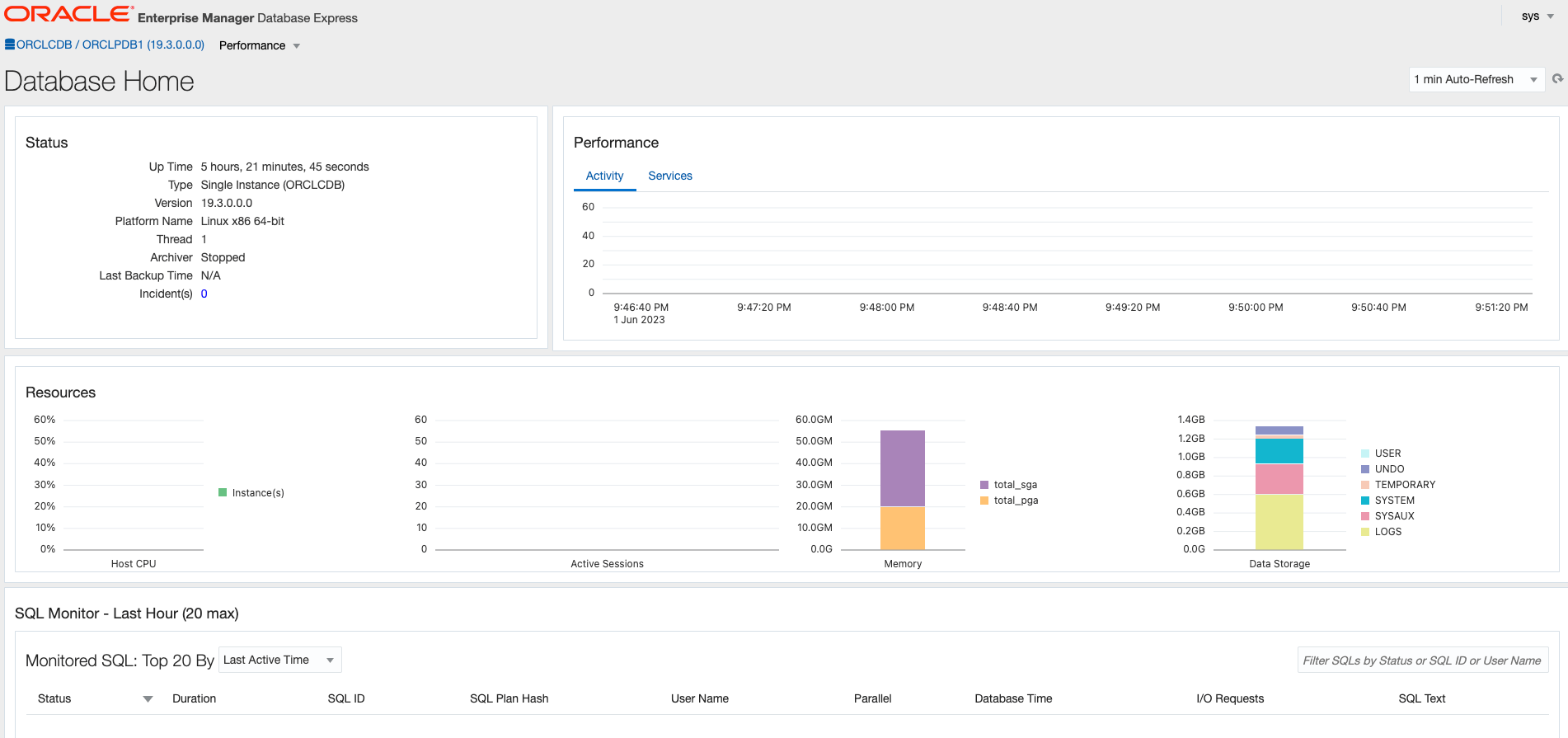Toggle the Instance(s) legend marker

coord(223,492)
